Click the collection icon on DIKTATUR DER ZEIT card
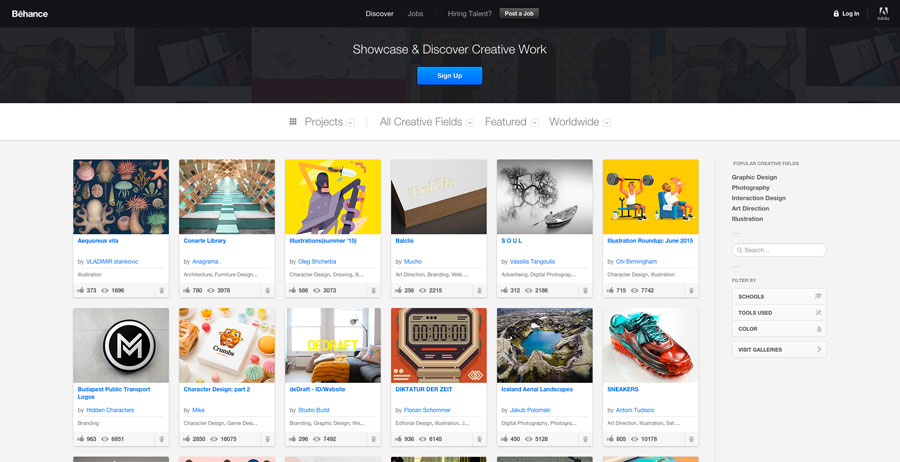The height and width of the screenshot is (462, 900). [479, 440]
